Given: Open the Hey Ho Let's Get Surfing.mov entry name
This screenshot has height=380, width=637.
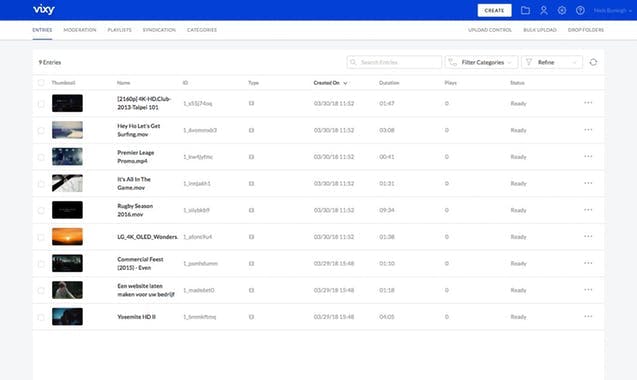Looking at the screenshot, I should (x=139, y=130).
